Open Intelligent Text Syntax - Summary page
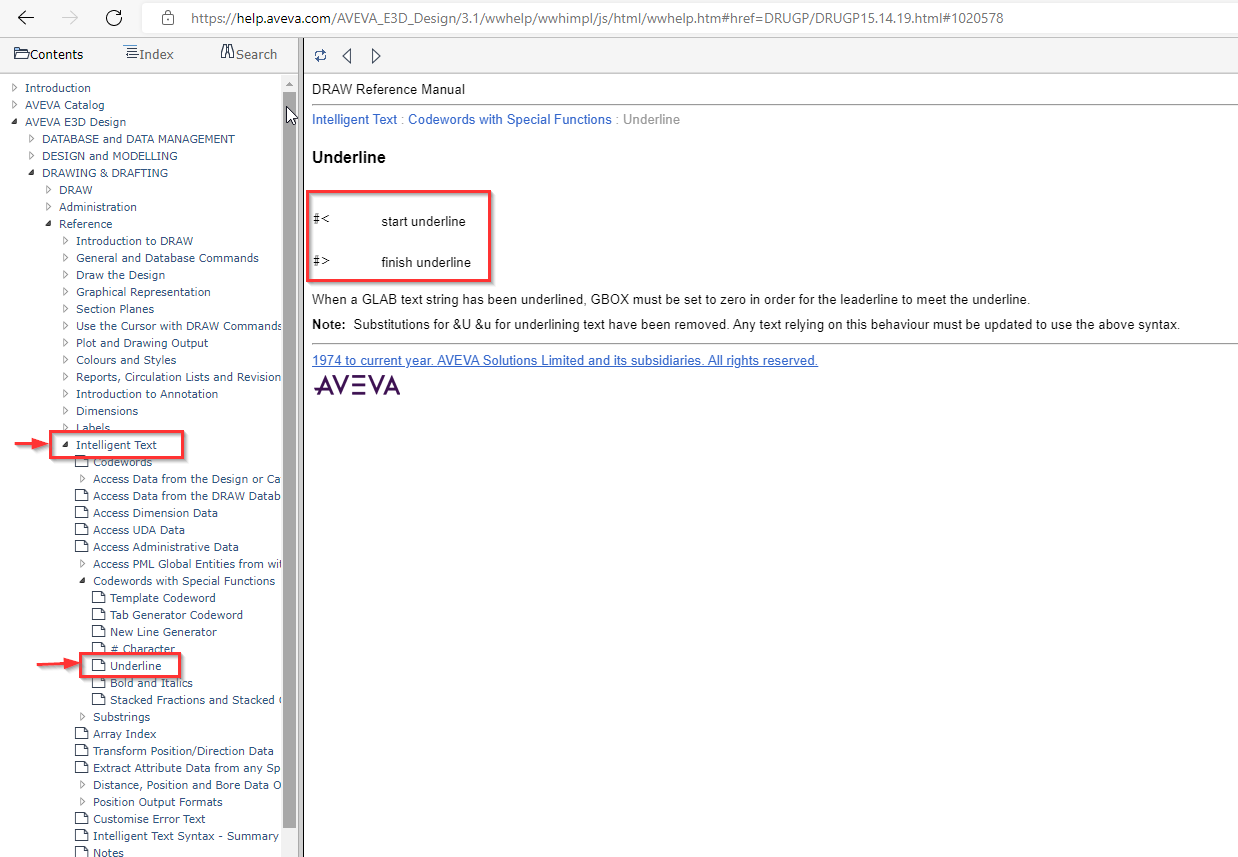The width and height of the screenshot is (1238, 857). click(186, 836)
